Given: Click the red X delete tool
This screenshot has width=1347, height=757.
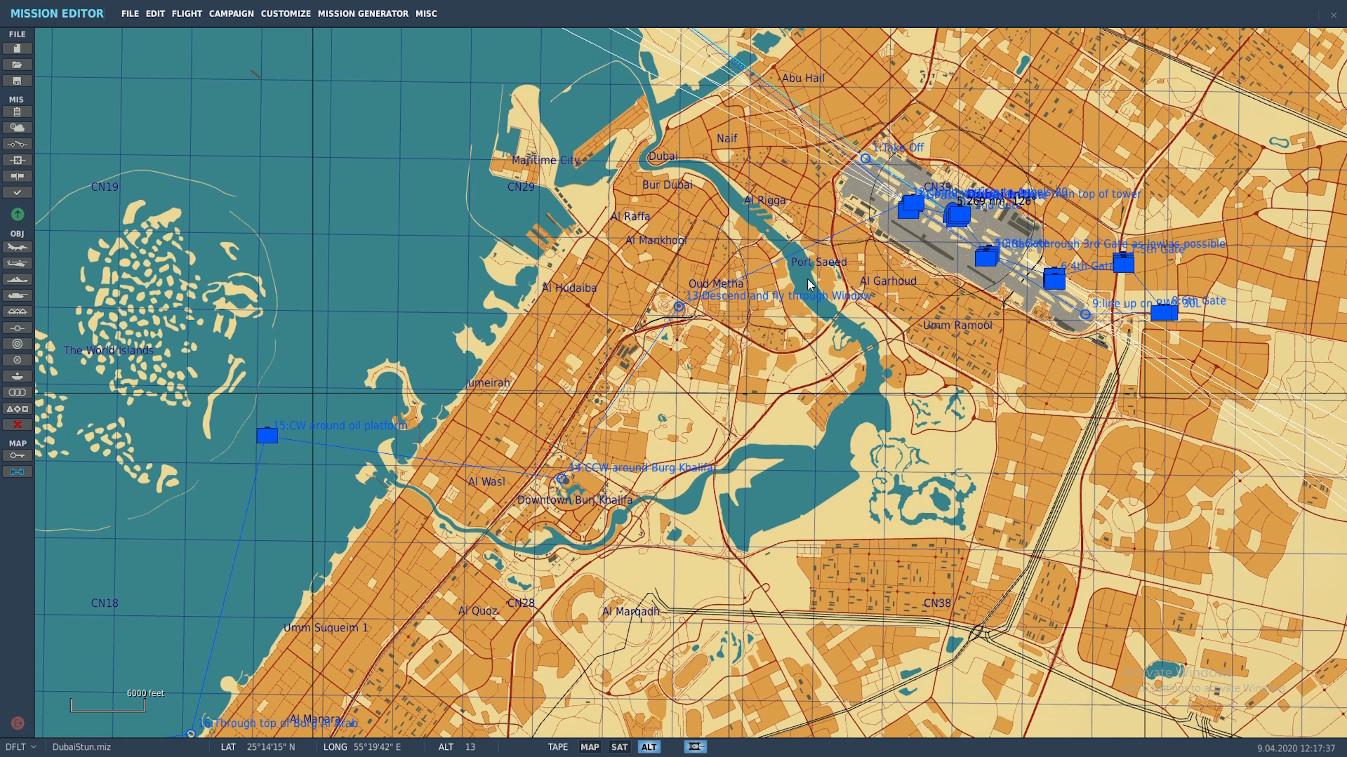Looking at the screenshot, I should click(x=17, y=425).
